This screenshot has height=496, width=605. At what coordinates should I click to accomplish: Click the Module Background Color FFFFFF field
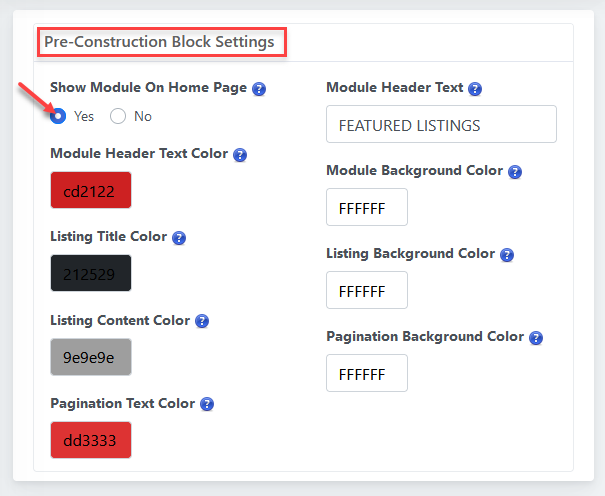coord(367,208)
